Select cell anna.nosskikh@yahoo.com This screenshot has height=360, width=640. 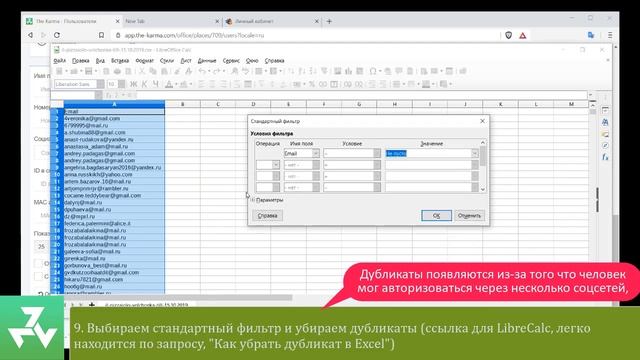[114, 174]
